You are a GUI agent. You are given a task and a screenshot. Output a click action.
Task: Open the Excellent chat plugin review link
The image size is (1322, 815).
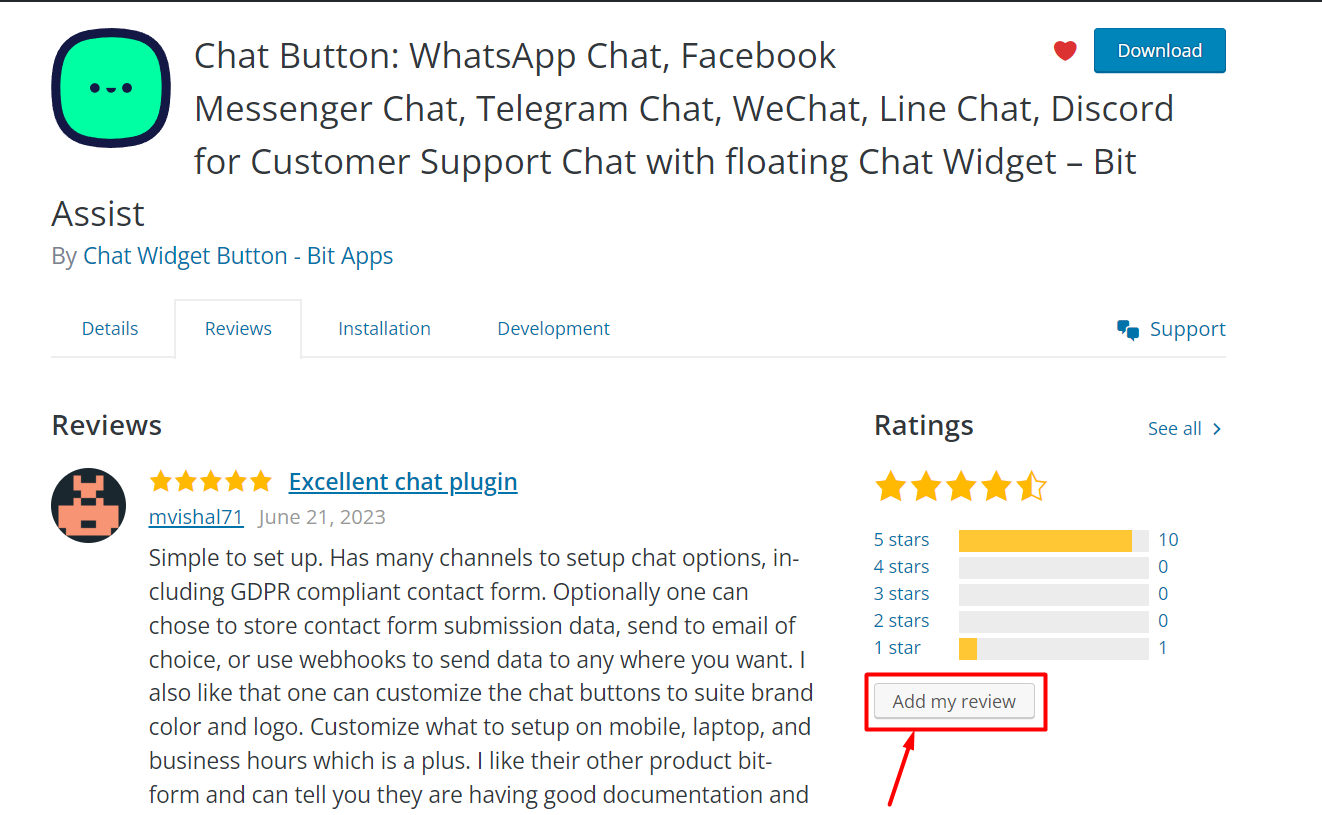(x=403, y=481)
